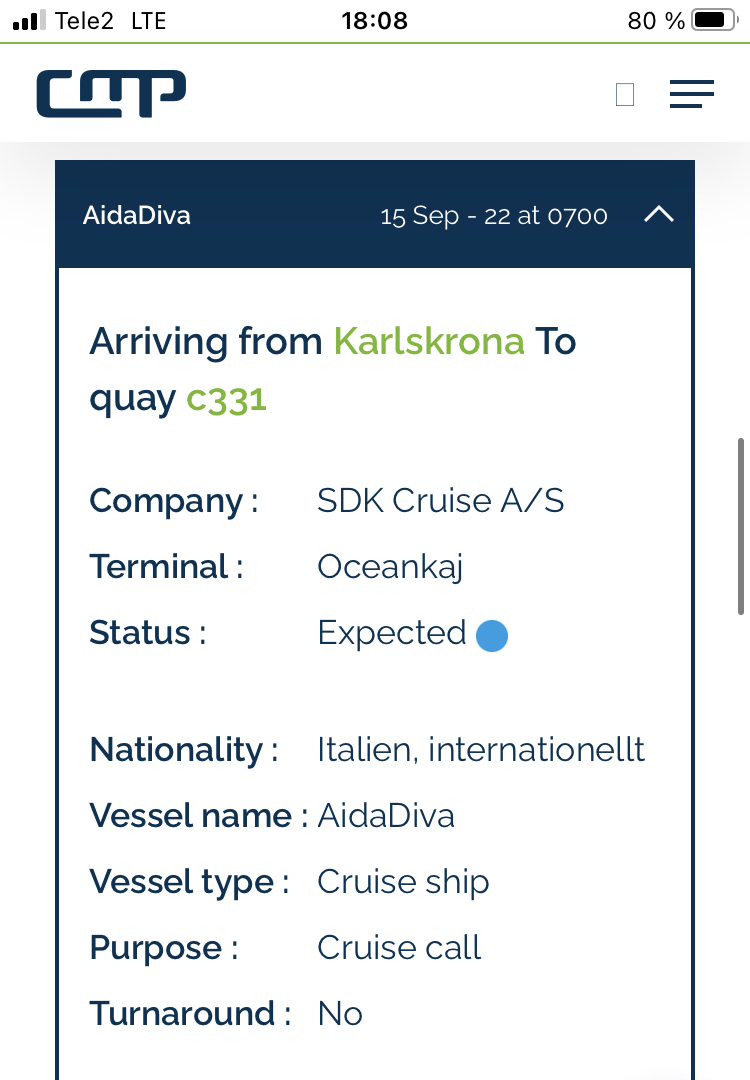Tap the signal strength bars icon
The width and height of the screenshot is (750, 1080).
pyautogui.click(x=29, y=20)
